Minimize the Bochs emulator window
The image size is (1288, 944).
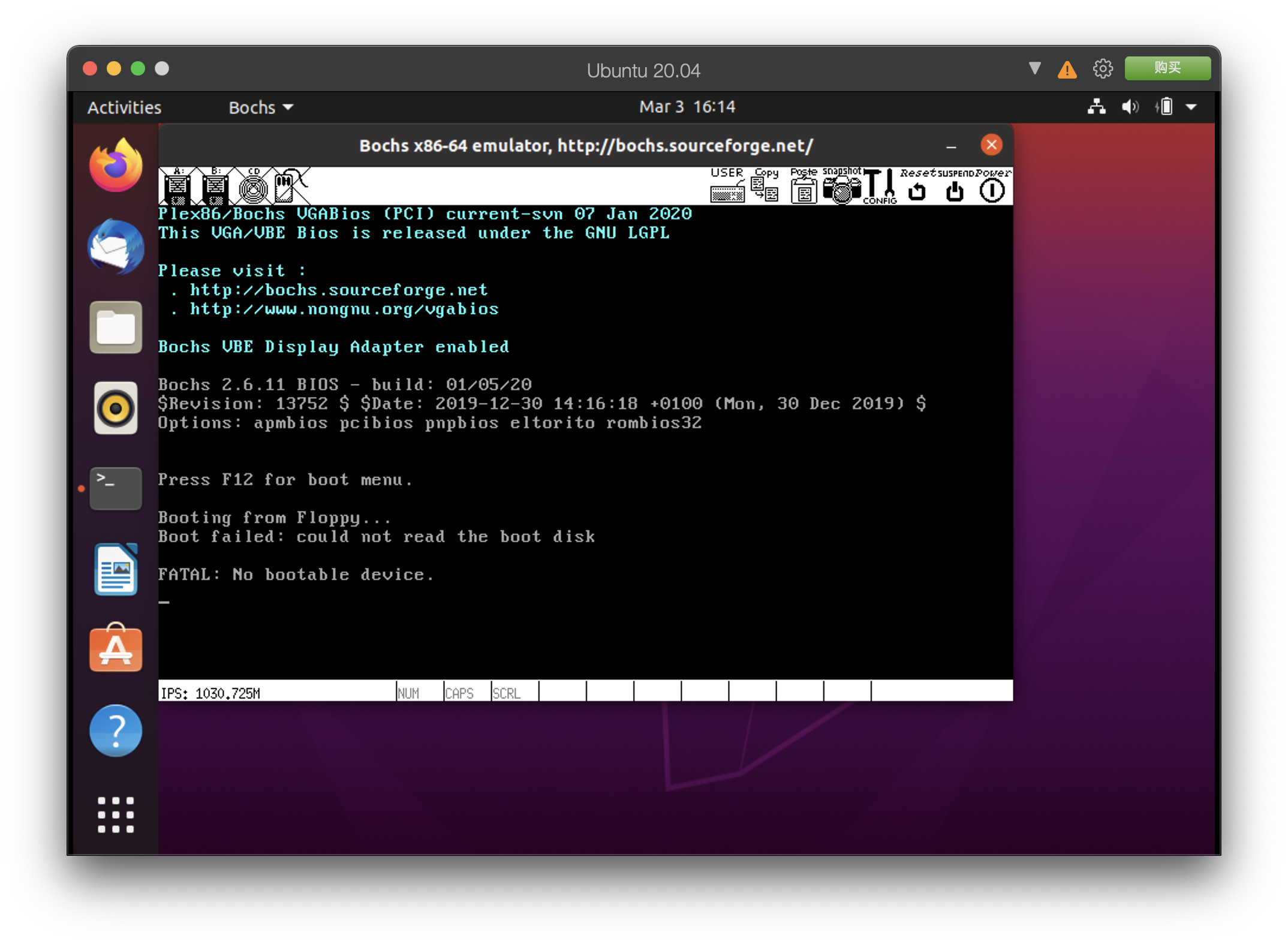951,146
